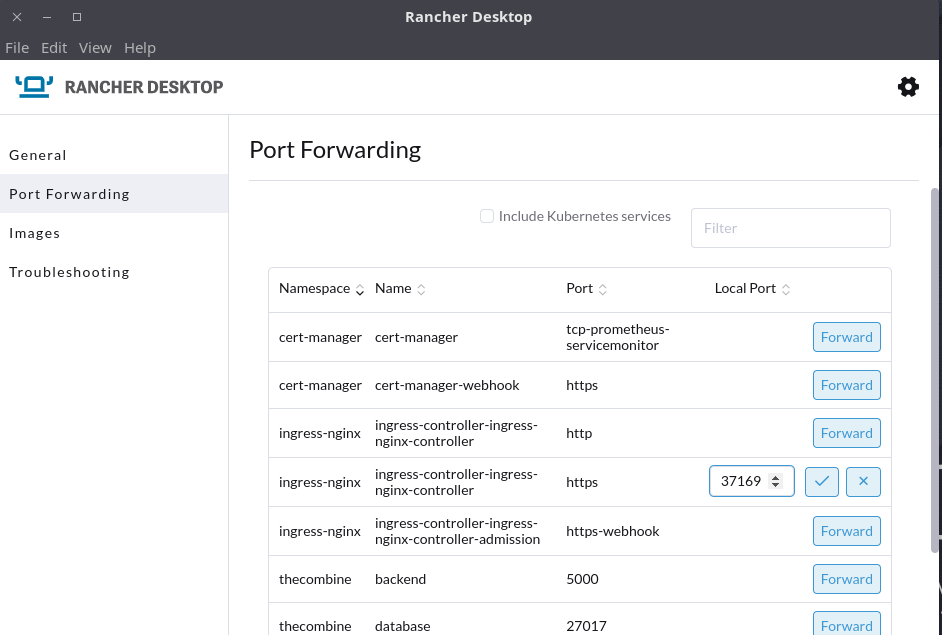Viewport: 942px width, 635px height.
Task: Forward the https-webhook admission port
Action: click(846, 531)
